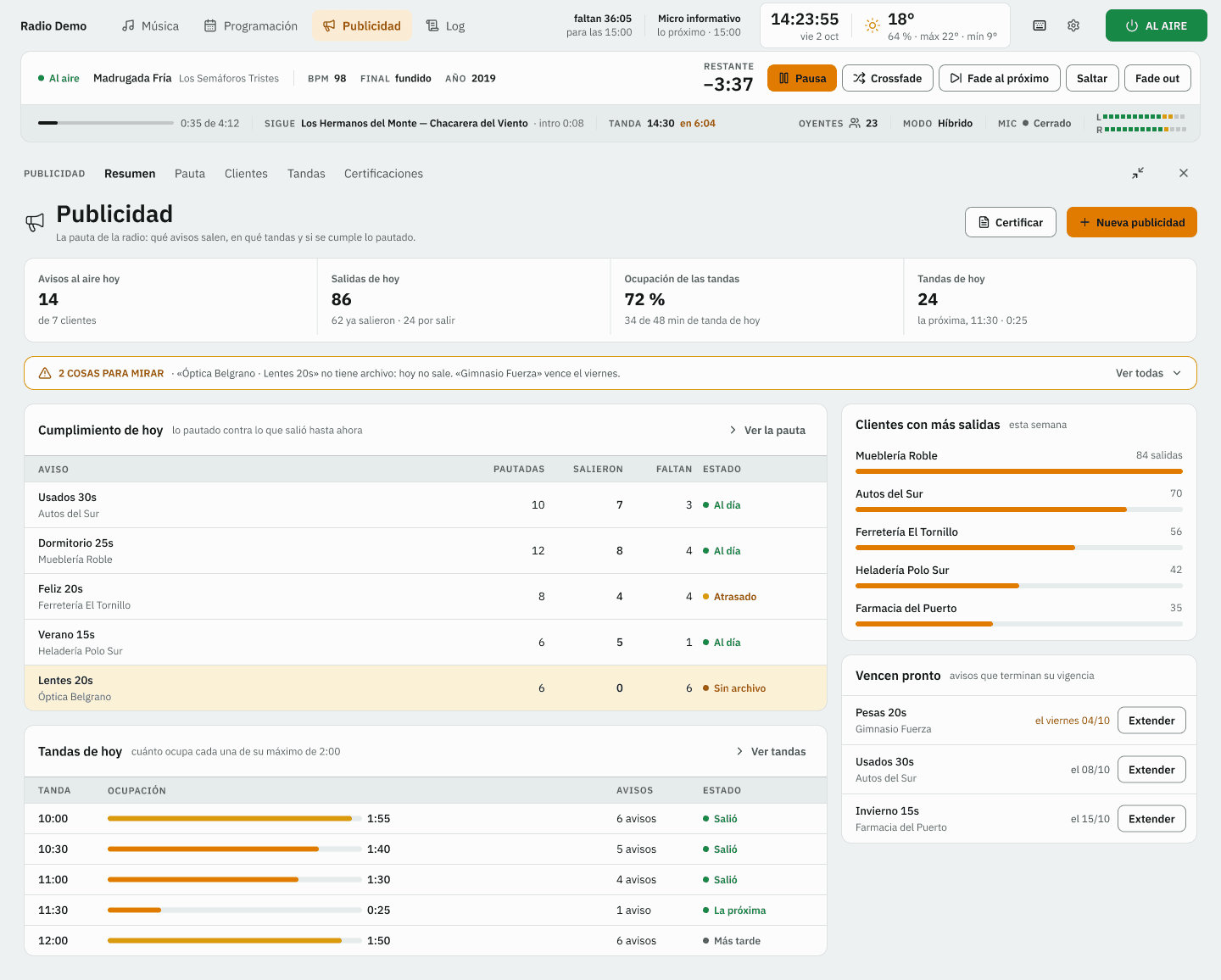Click the weather sun icon
1221x980 pixels.
[872, 25]
